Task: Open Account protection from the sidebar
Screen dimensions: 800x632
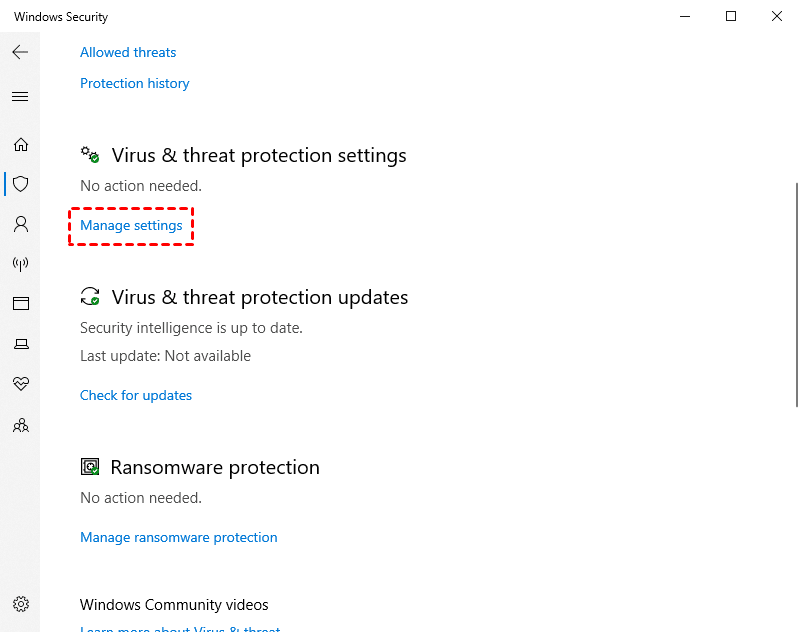Action: (x=20, y=224)
